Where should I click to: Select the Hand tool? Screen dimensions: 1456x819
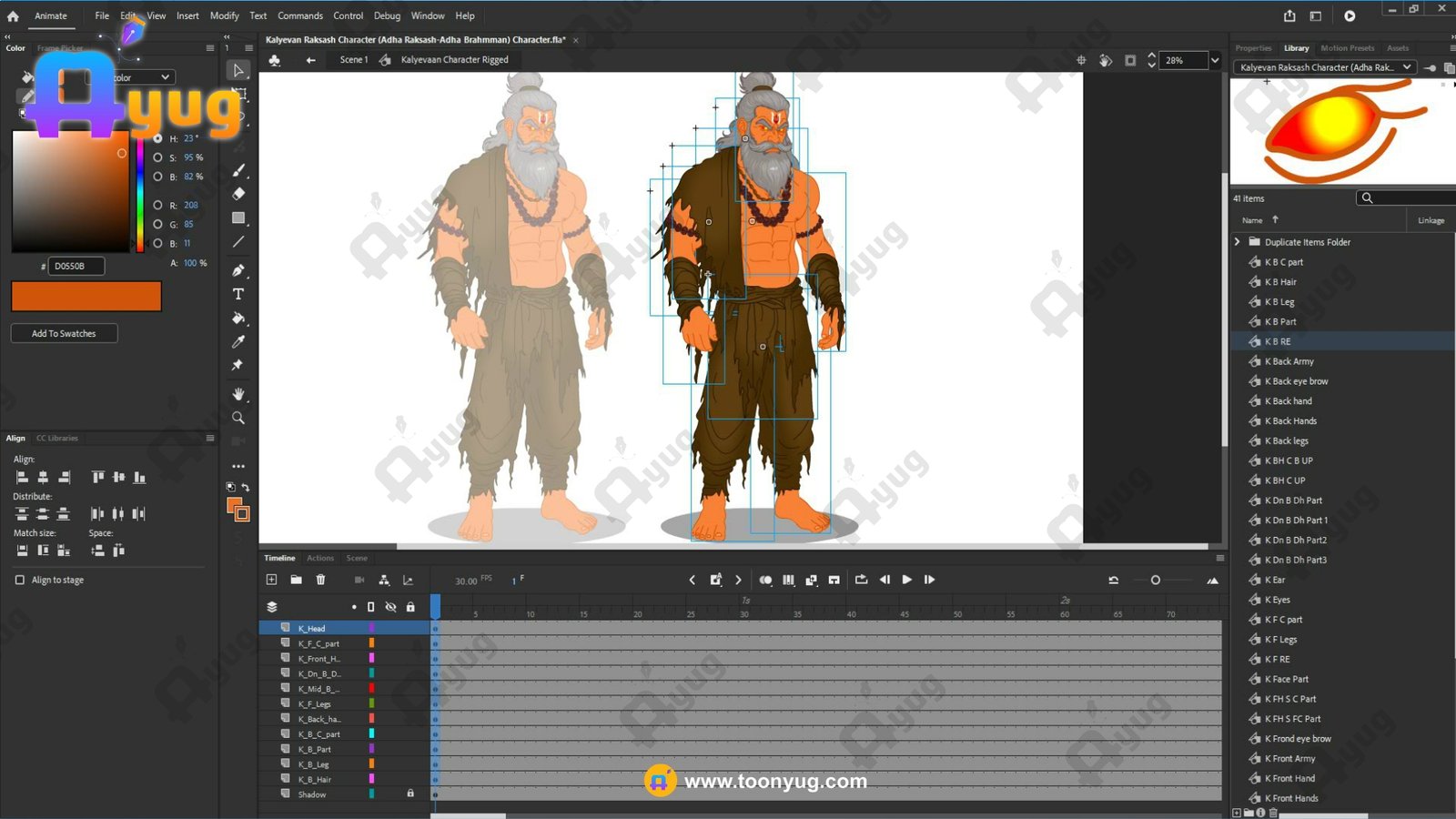[x=238, y=394]
